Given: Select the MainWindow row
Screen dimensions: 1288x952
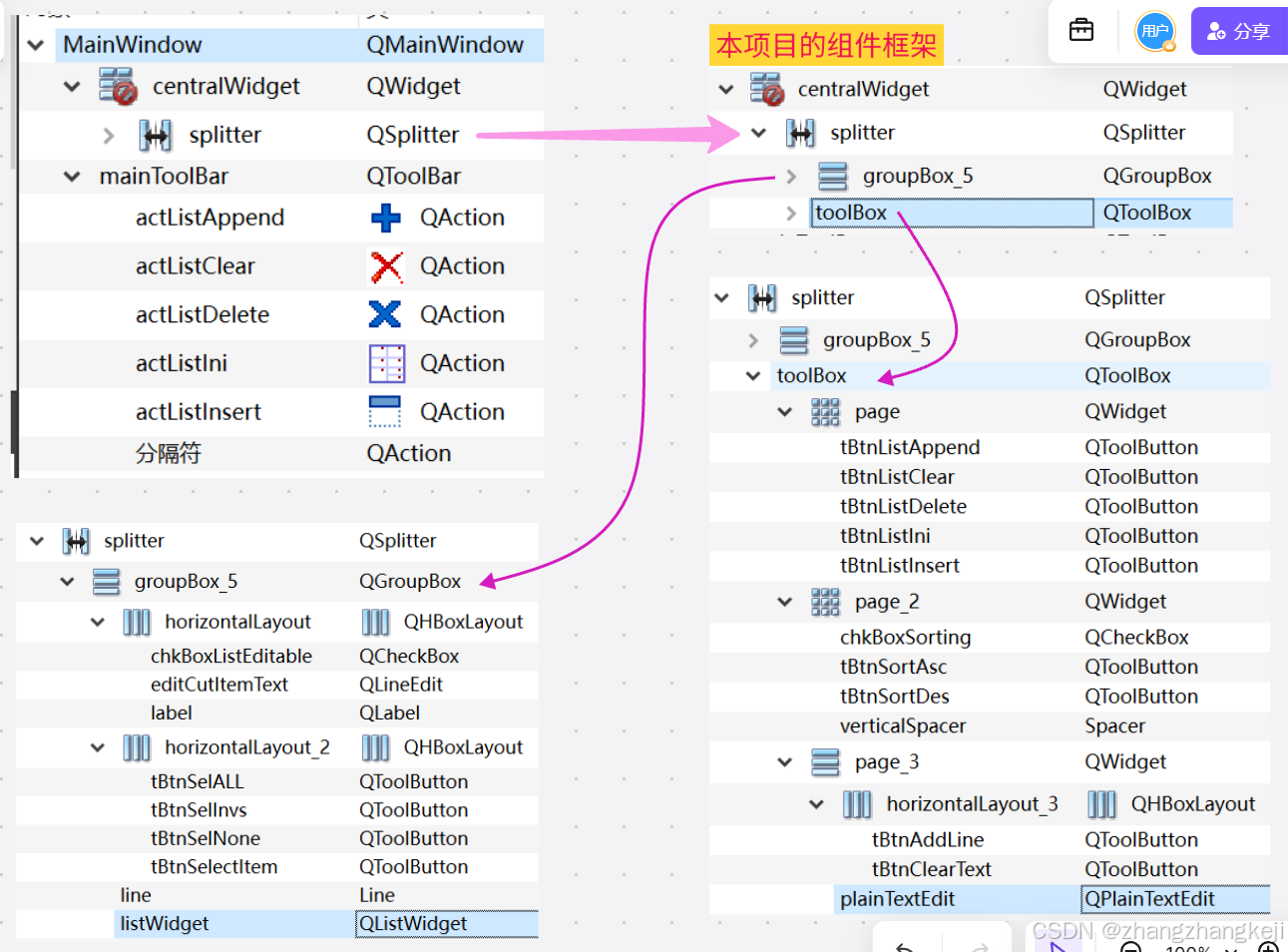Looking at the screenshot, I should [299, 45].
